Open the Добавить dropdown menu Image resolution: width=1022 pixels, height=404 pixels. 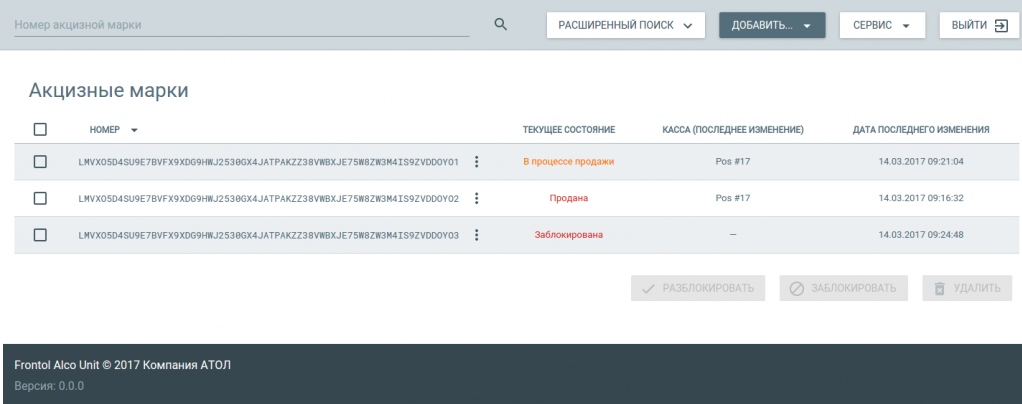click(771, 26)
